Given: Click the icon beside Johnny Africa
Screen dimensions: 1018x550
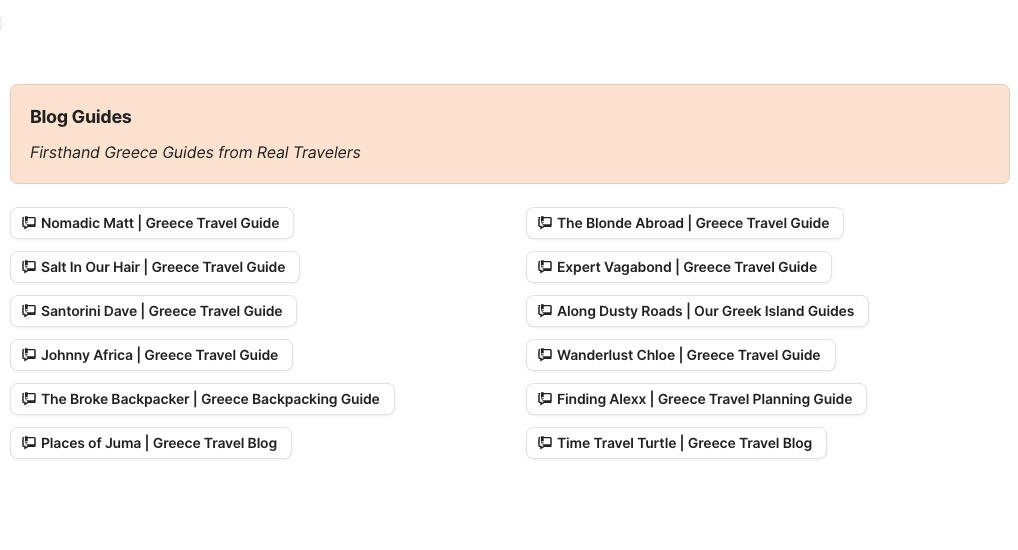Looking at the screenshot, I should 29,355.
